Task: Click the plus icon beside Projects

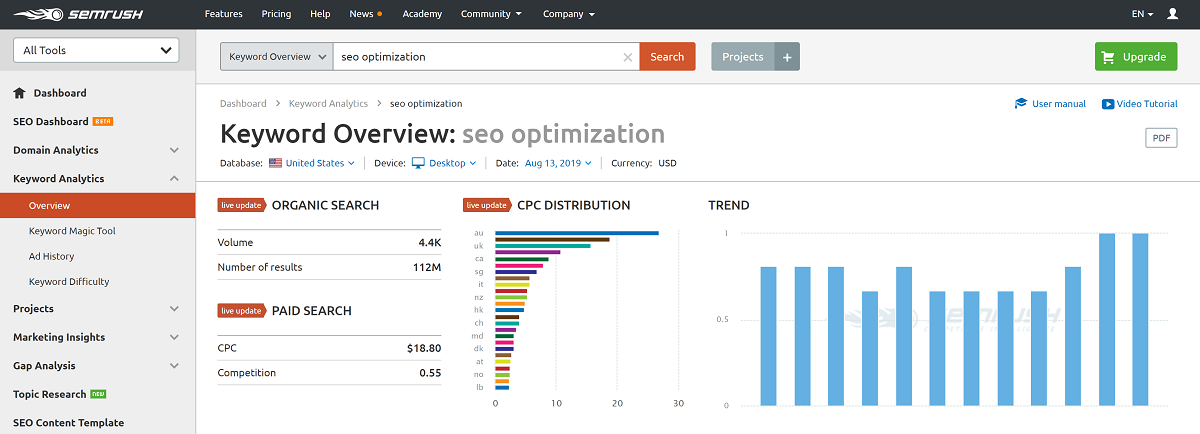Action: pos(787,57)
